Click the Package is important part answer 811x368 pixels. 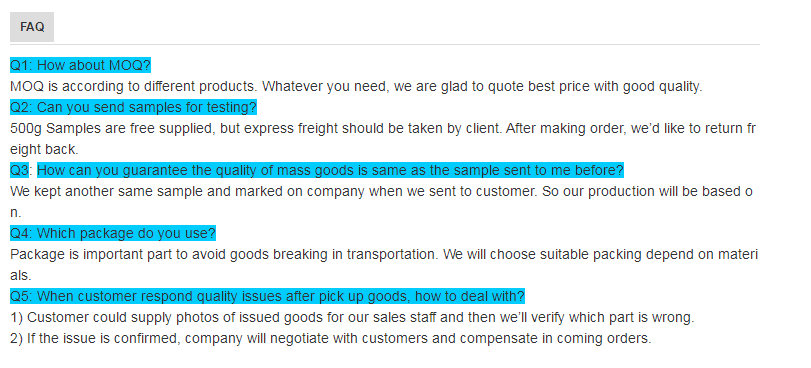click(384, 255)
